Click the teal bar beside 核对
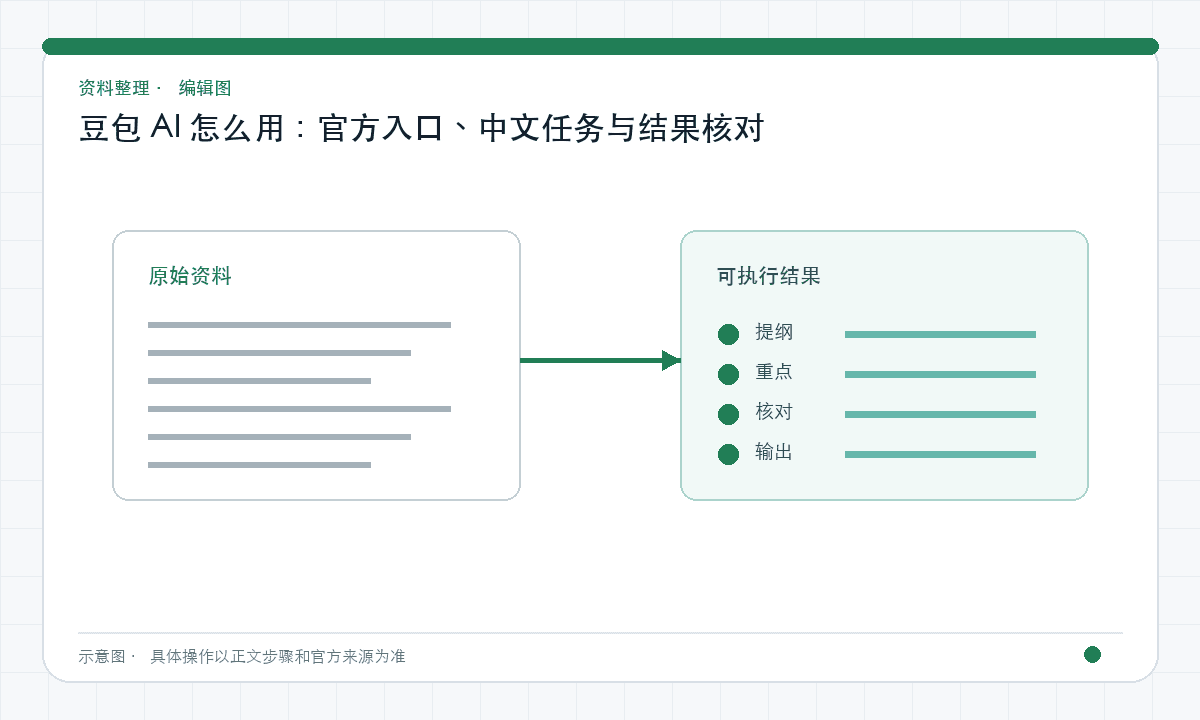 [x=940, y=414]
